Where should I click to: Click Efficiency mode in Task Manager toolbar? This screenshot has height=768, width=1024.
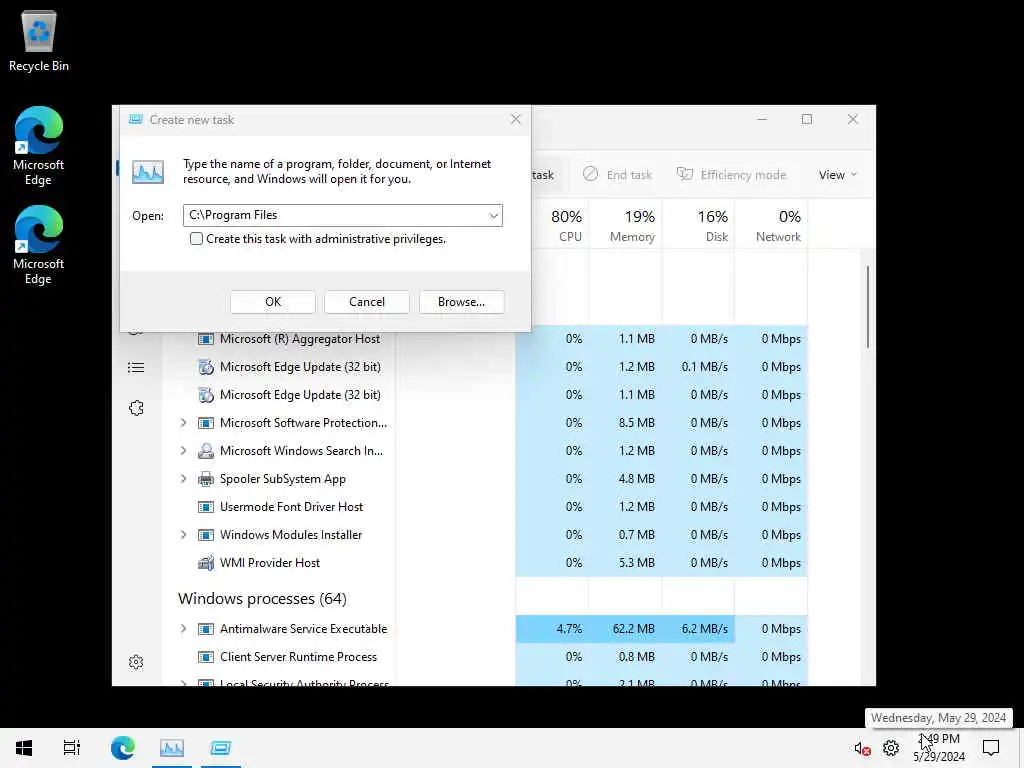[x=731, y=175]
